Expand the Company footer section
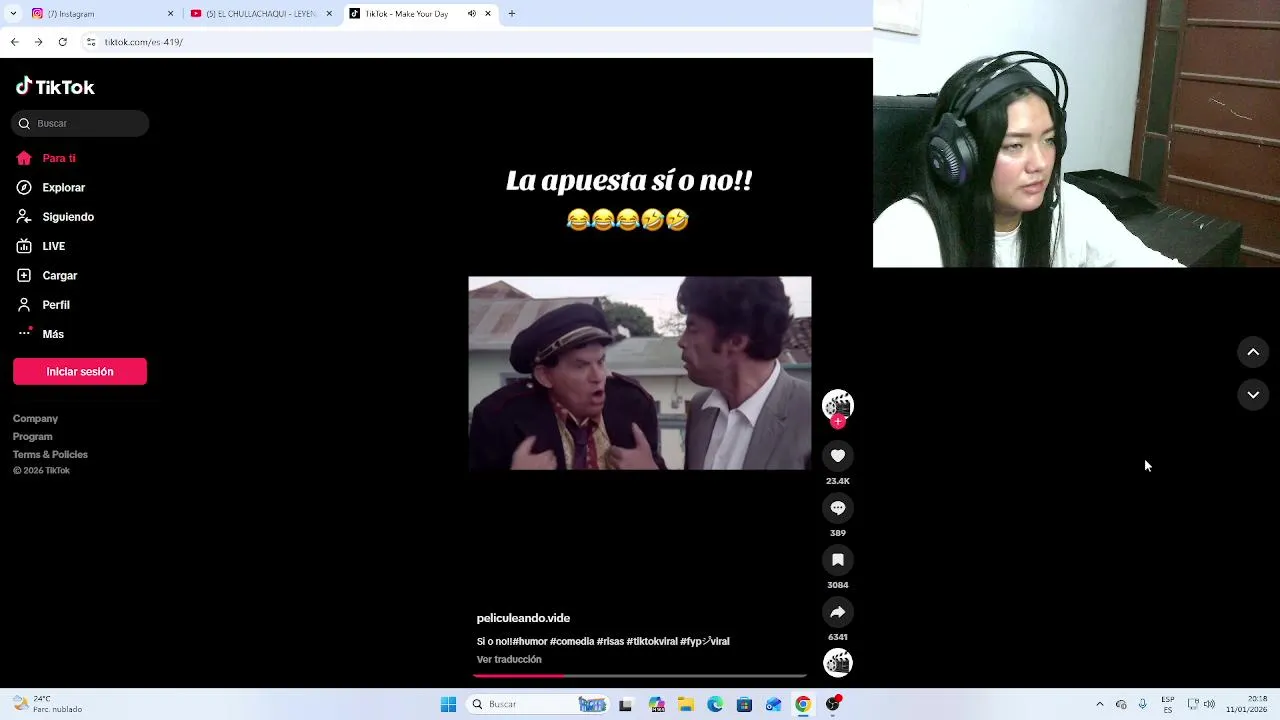The width and height of the screenshot is (1280, 720). (35, 419)
